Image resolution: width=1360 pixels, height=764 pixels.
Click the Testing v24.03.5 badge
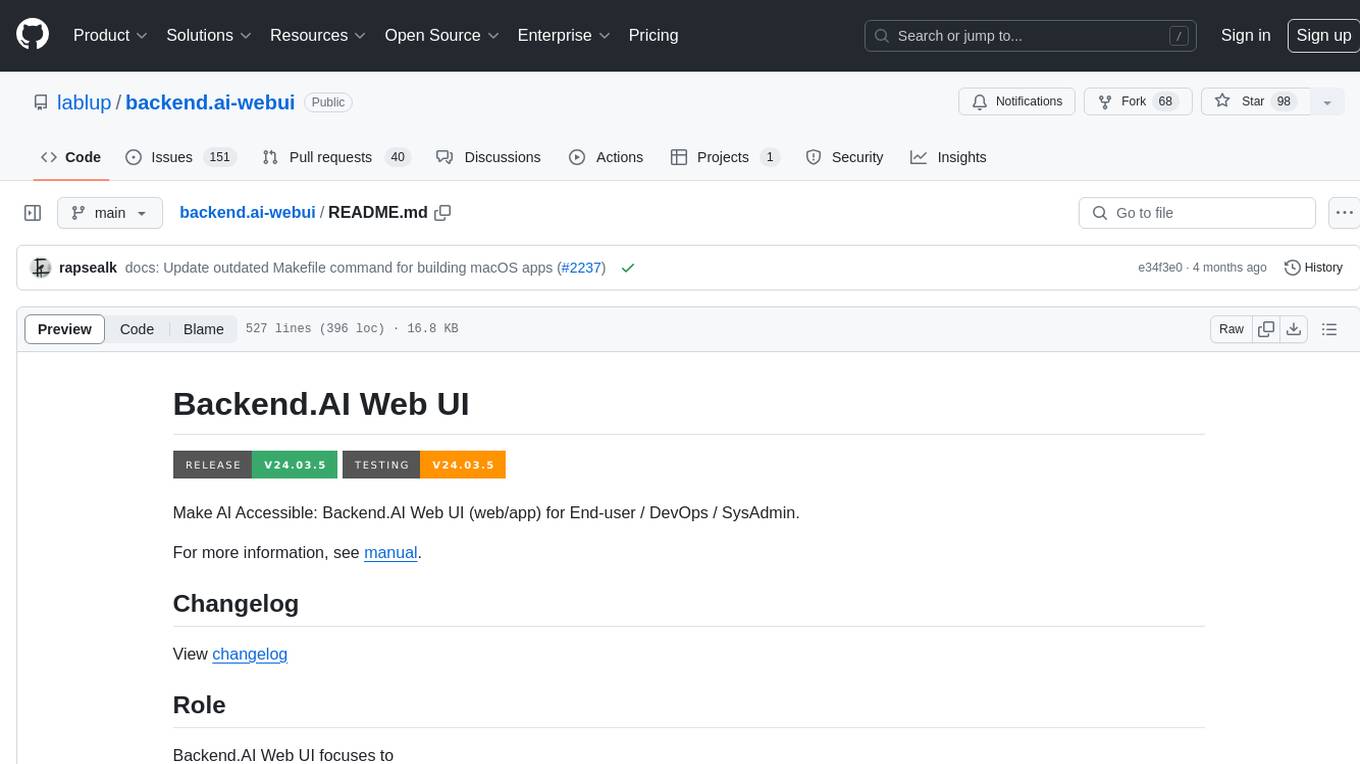(424, 464)
